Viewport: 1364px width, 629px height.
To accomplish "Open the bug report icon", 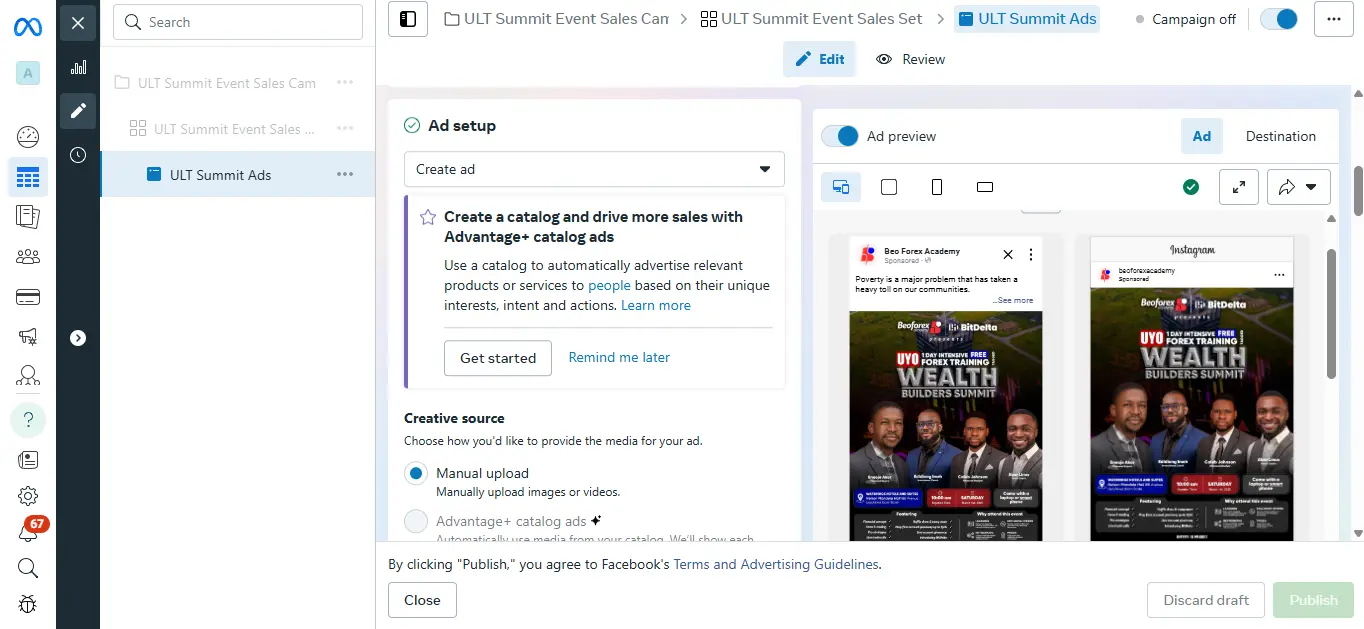I will 28,604.
